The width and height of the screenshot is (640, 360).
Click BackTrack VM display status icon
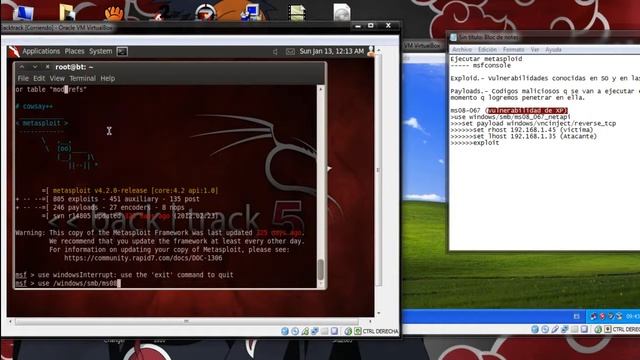pos(334,331)
